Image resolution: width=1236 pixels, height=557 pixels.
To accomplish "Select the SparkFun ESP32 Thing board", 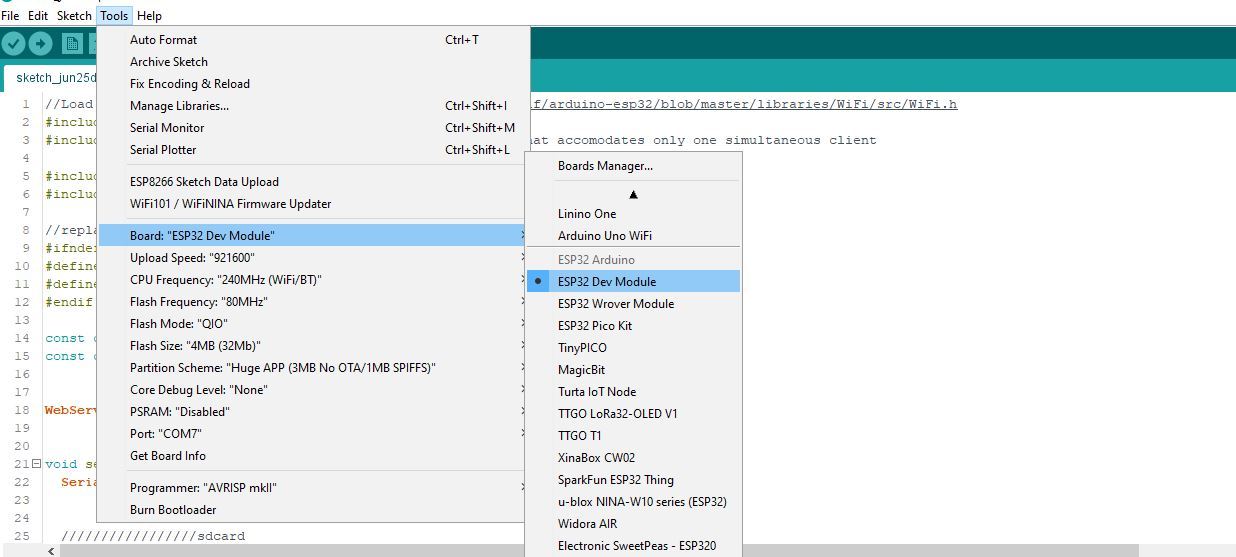I will click(633, 480).
